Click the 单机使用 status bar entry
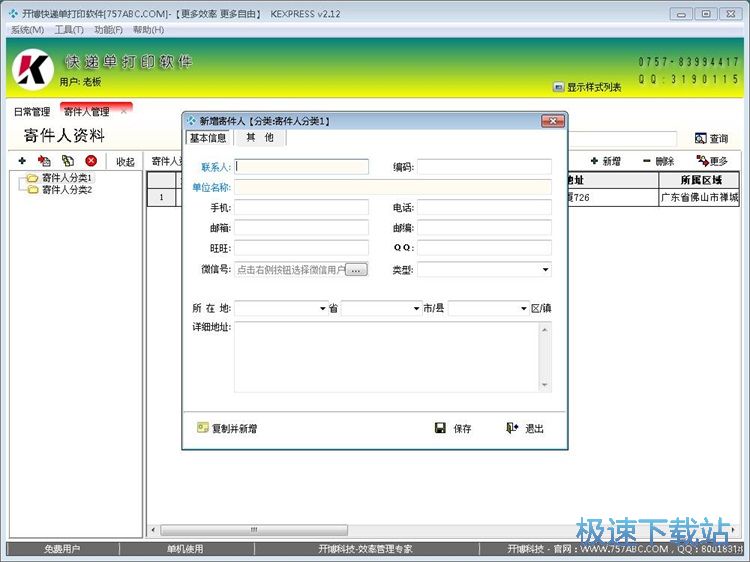This screenshot has height=562, width=750. (x=186, y=549)
